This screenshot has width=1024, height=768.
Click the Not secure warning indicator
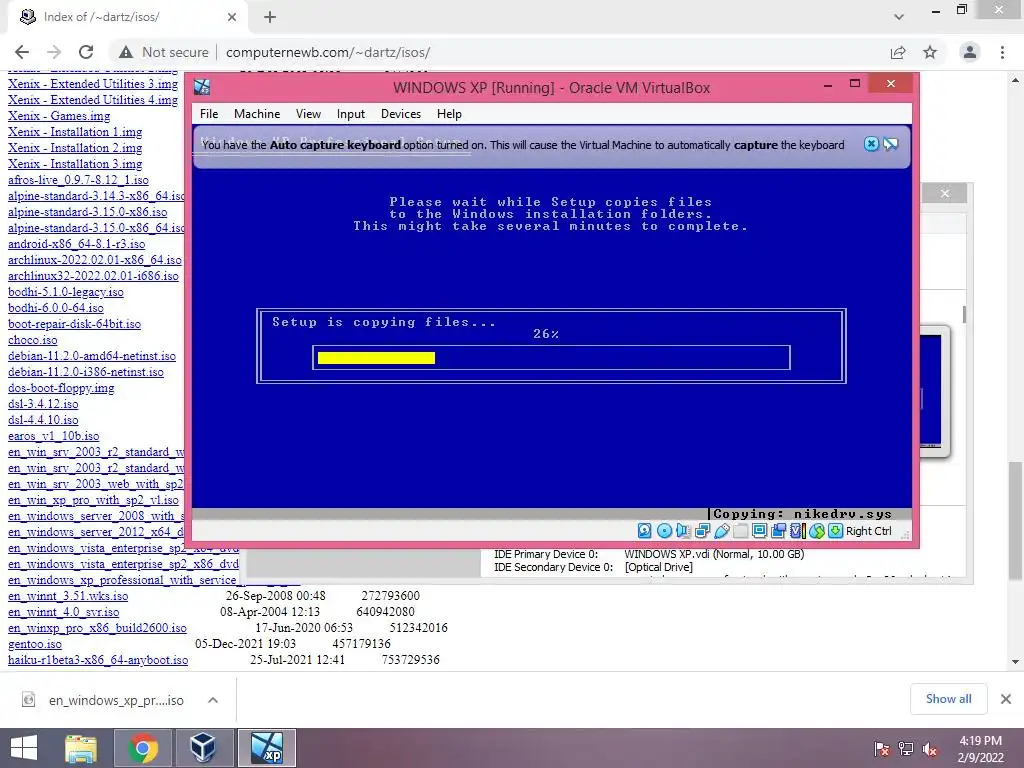point(164,52)
